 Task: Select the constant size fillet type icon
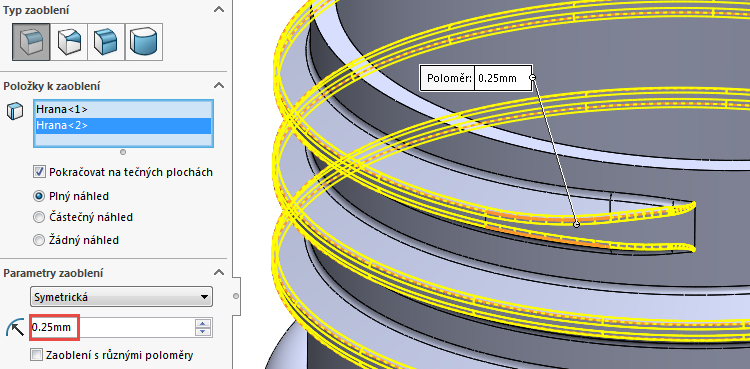(x=31, y=42)
